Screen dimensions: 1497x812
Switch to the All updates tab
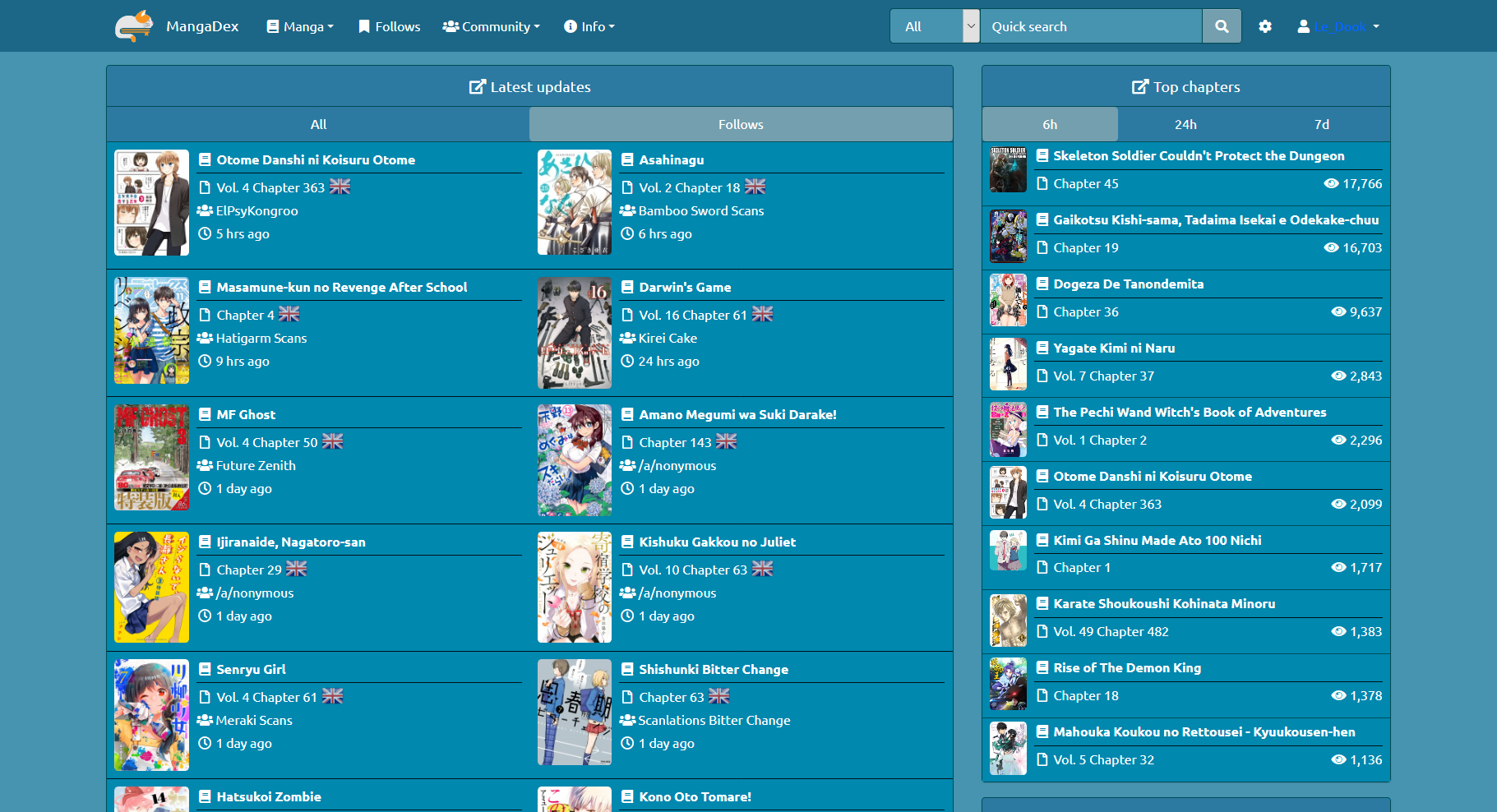pos(318,124)
